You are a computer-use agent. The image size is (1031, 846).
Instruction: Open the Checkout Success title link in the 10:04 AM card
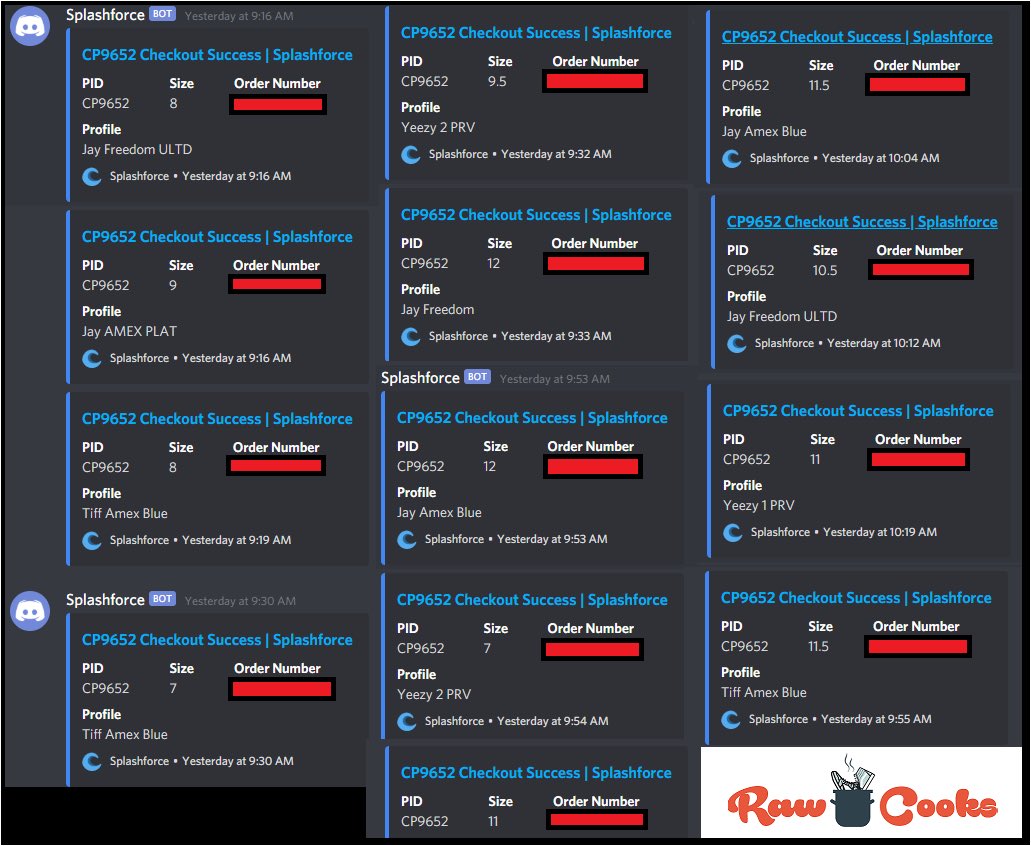[x=857, y=37]
